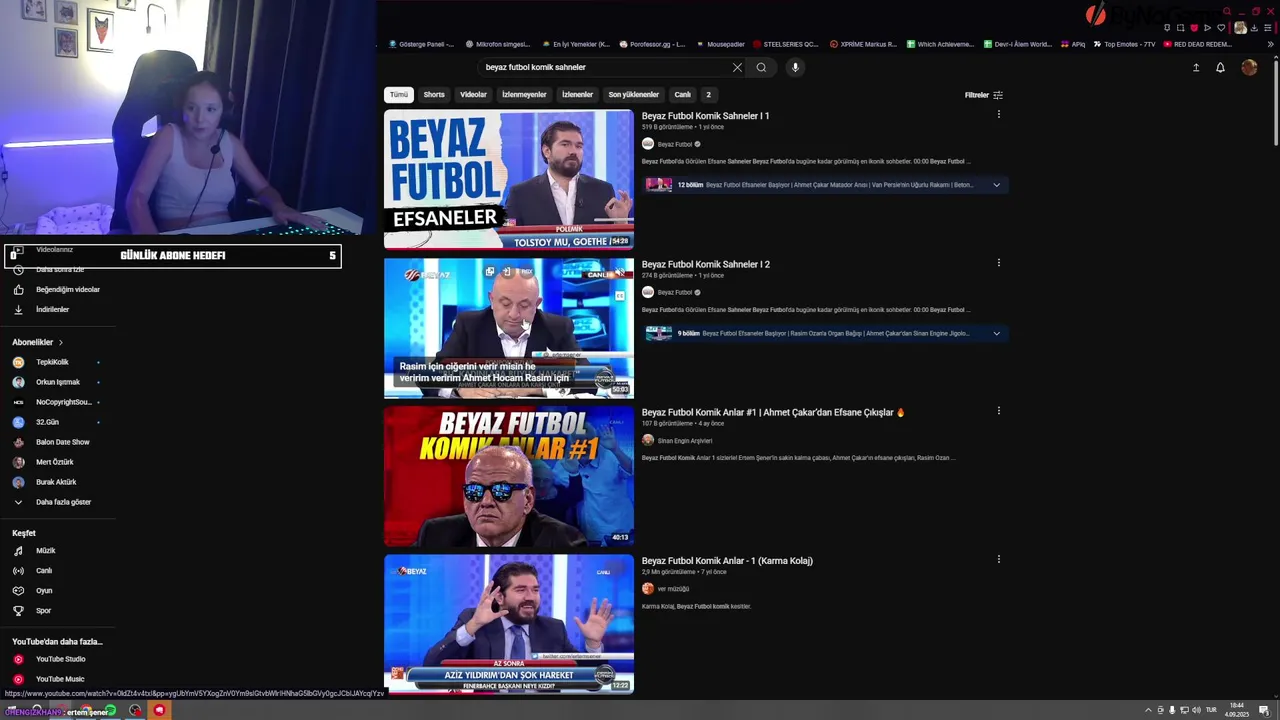Select the Videolar filter chip

473,95
